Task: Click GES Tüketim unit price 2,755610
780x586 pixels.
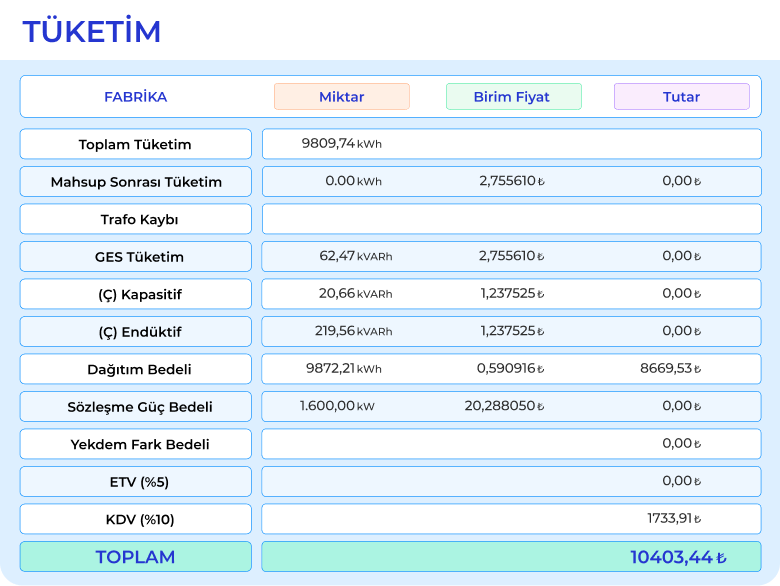Action: click(x=512, y=256)
